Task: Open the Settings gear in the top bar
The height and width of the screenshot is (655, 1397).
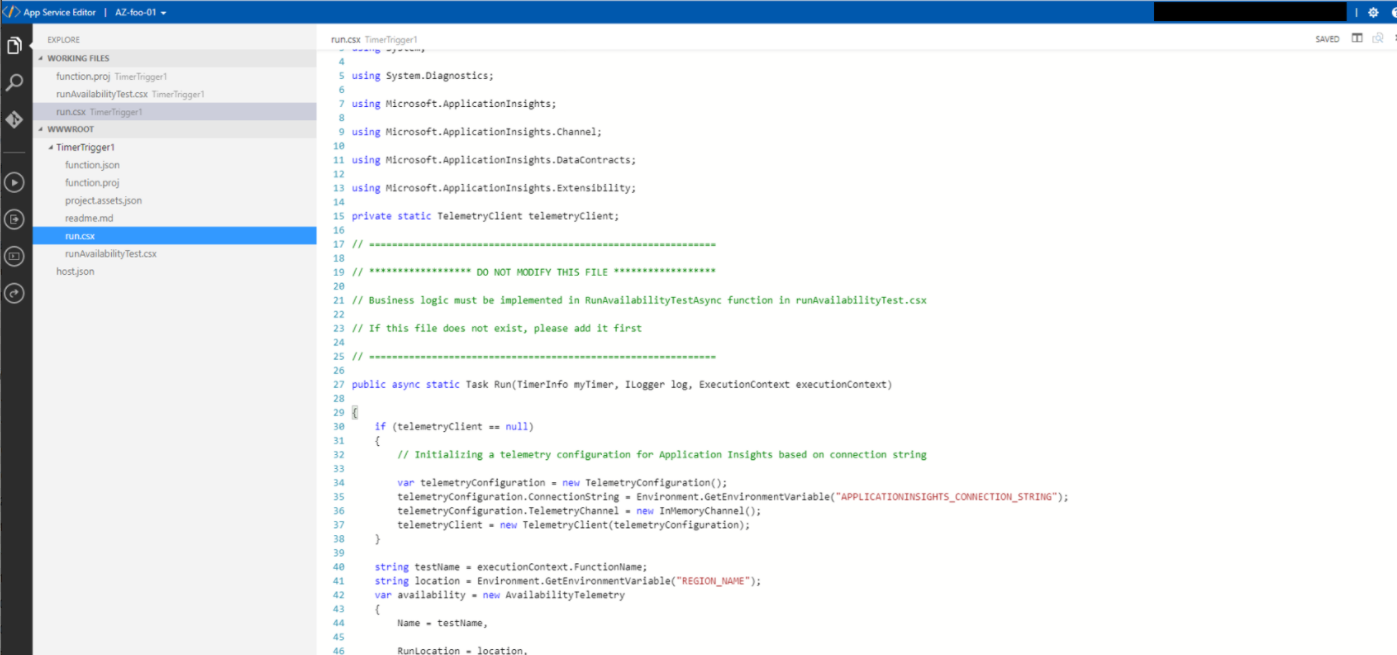Action: pyautogui.click(x=1372, y=11)
